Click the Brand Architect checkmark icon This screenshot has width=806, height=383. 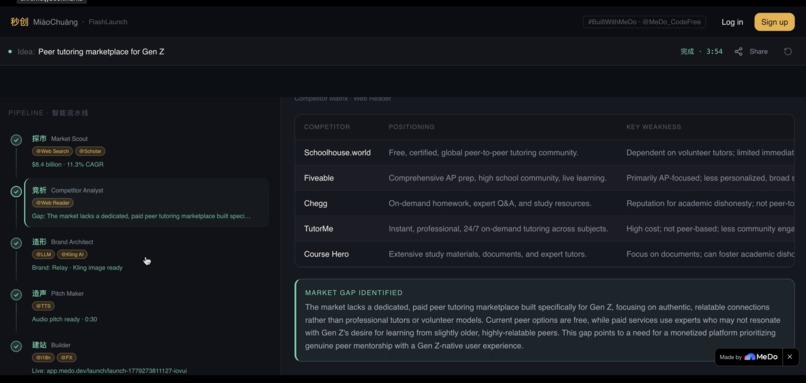[x=16, y=243]
